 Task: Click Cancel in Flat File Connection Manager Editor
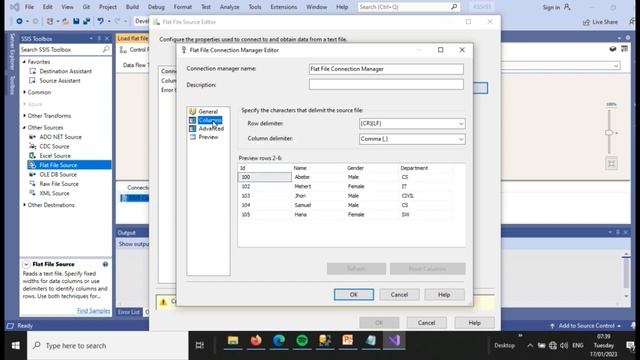click(399, 295)
